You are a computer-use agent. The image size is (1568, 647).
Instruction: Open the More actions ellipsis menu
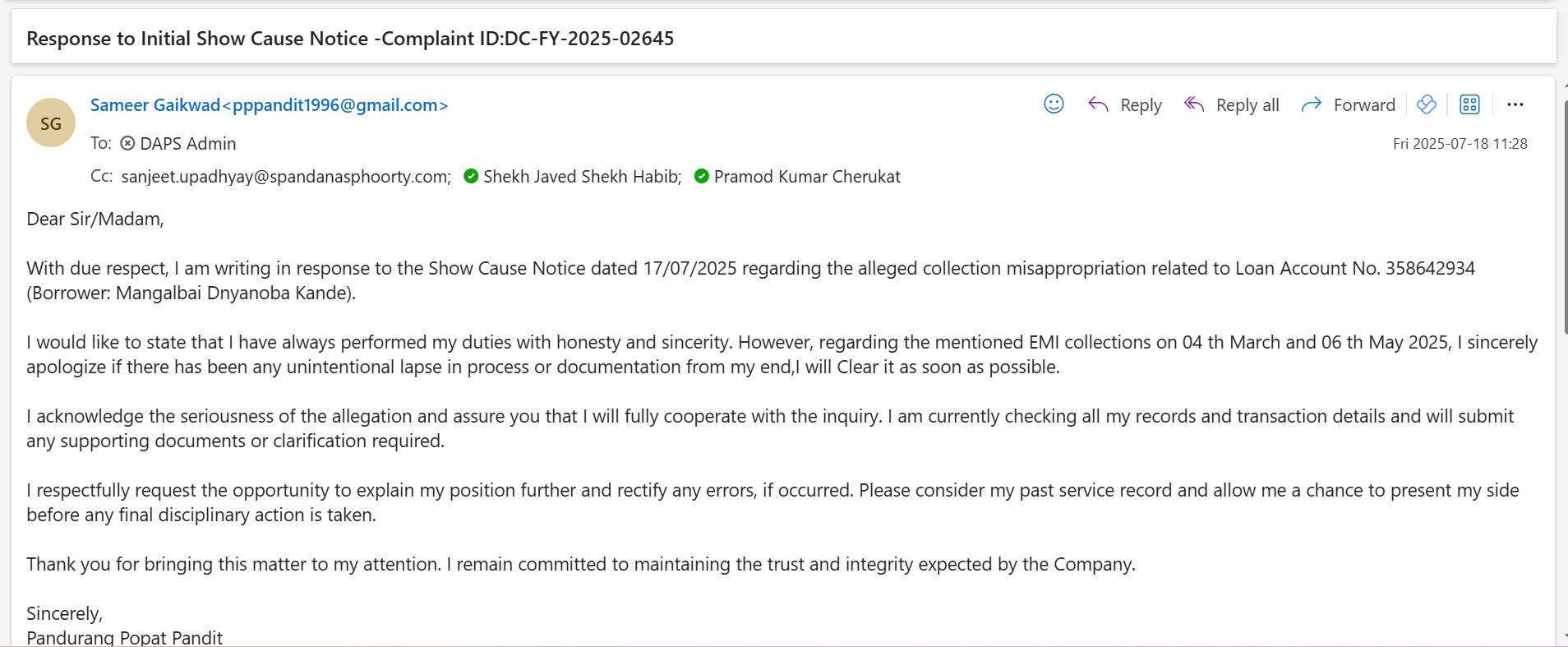pyautogui.click(x=1515, y=104)
